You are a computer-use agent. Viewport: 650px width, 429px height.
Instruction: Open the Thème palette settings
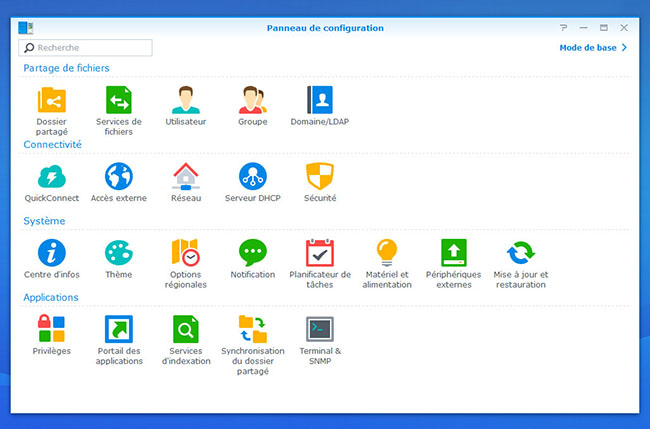[x=119, y=253]
